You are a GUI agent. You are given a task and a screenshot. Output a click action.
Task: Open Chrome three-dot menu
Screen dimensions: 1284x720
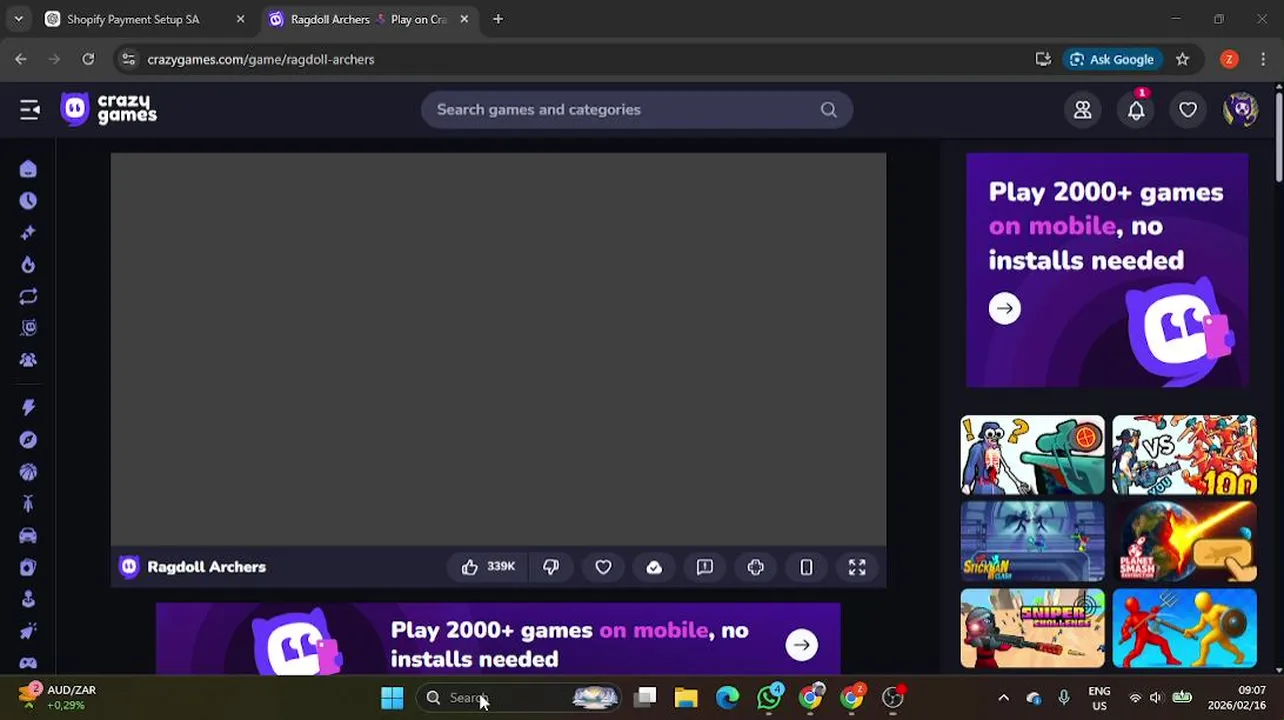1263,59
